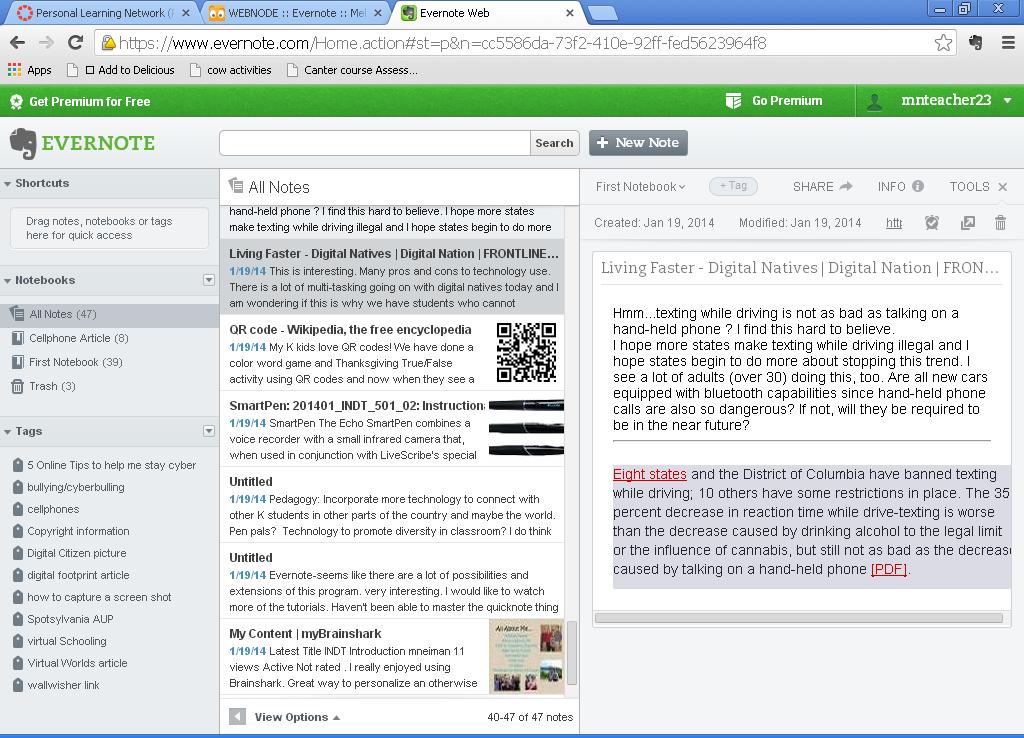Screen dimensions: 1024x738
Task: Go to previous page of notes arrow
Action: 238,716
